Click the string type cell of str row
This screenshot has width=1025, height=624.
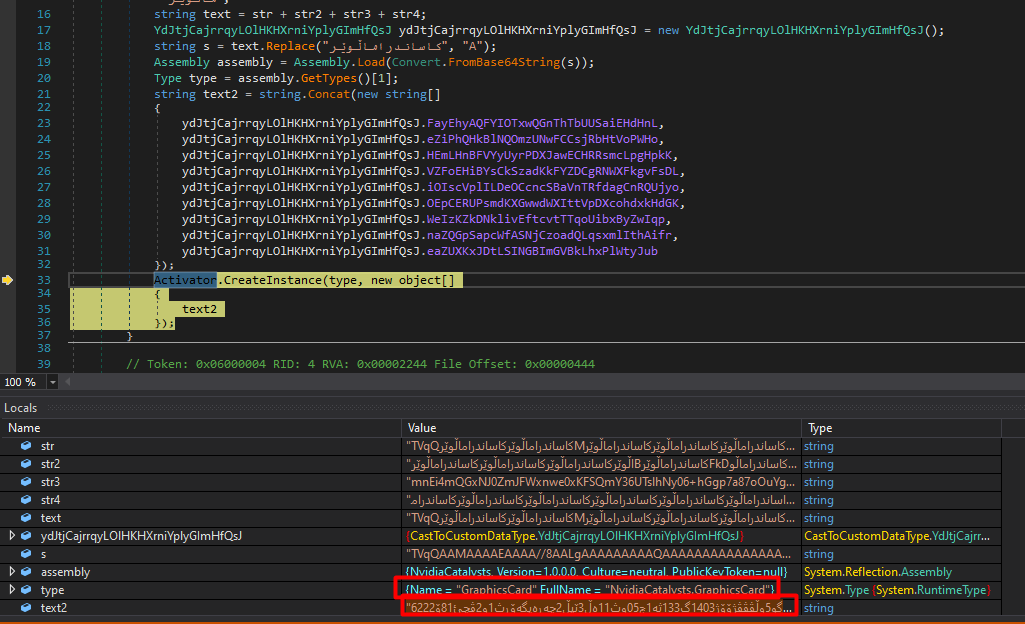coord(818,446)
